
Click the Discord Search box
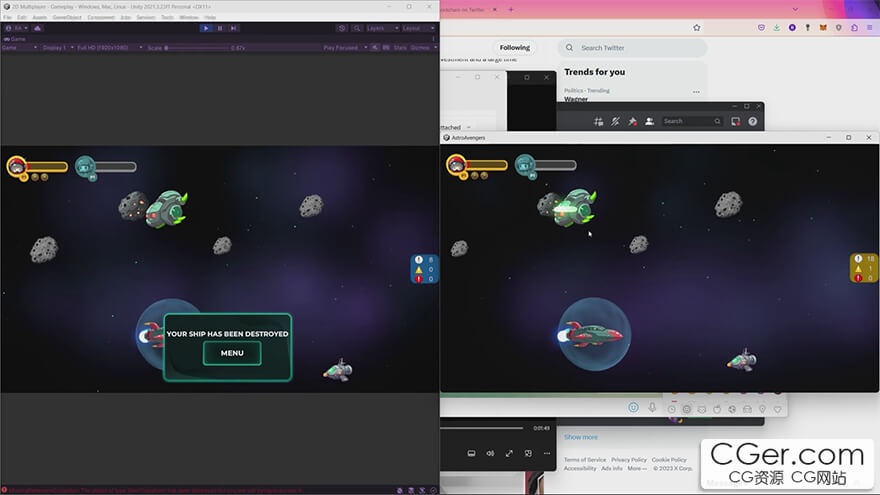click(692, 121)
